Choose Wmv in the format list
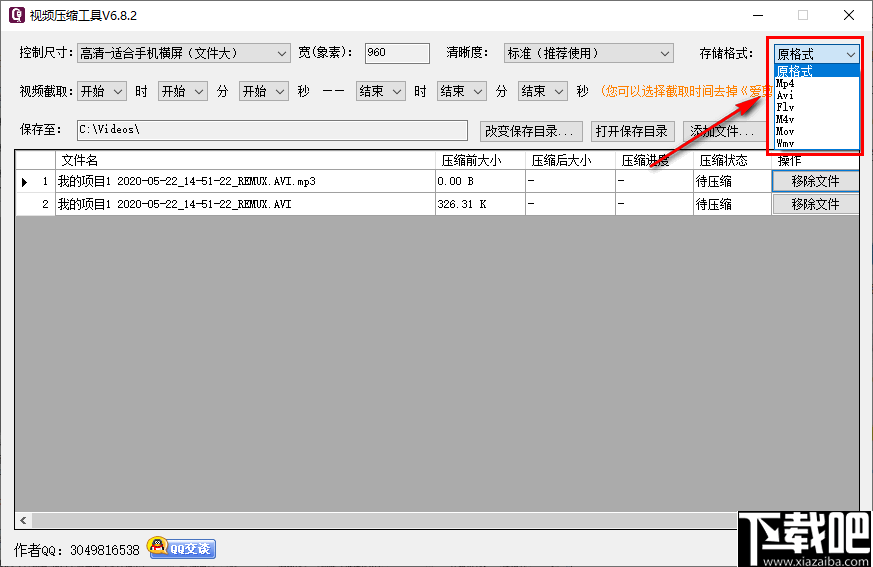 point(816,143)
